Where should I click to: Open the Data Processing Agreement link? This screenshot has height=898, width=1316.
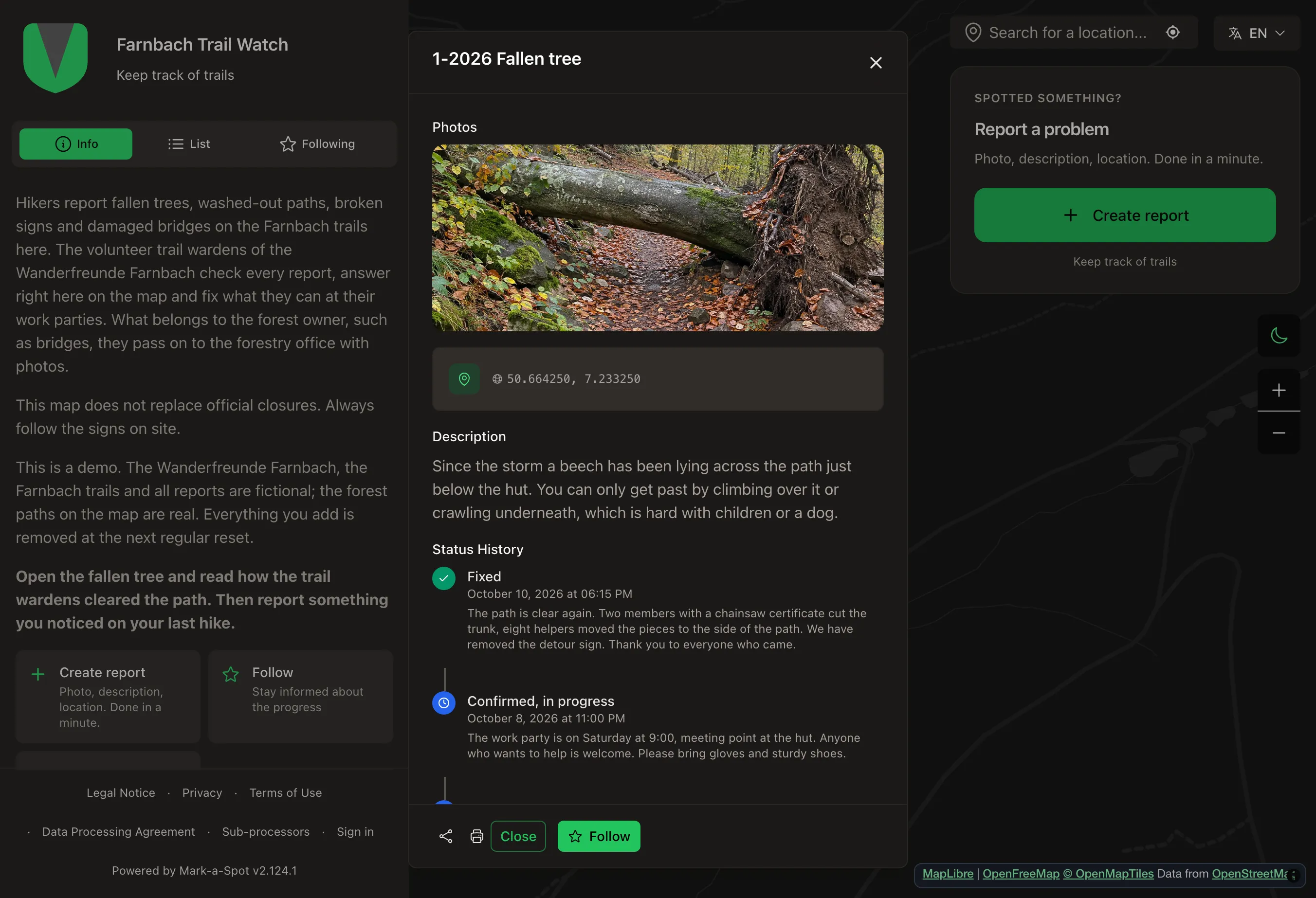point(118,832)
